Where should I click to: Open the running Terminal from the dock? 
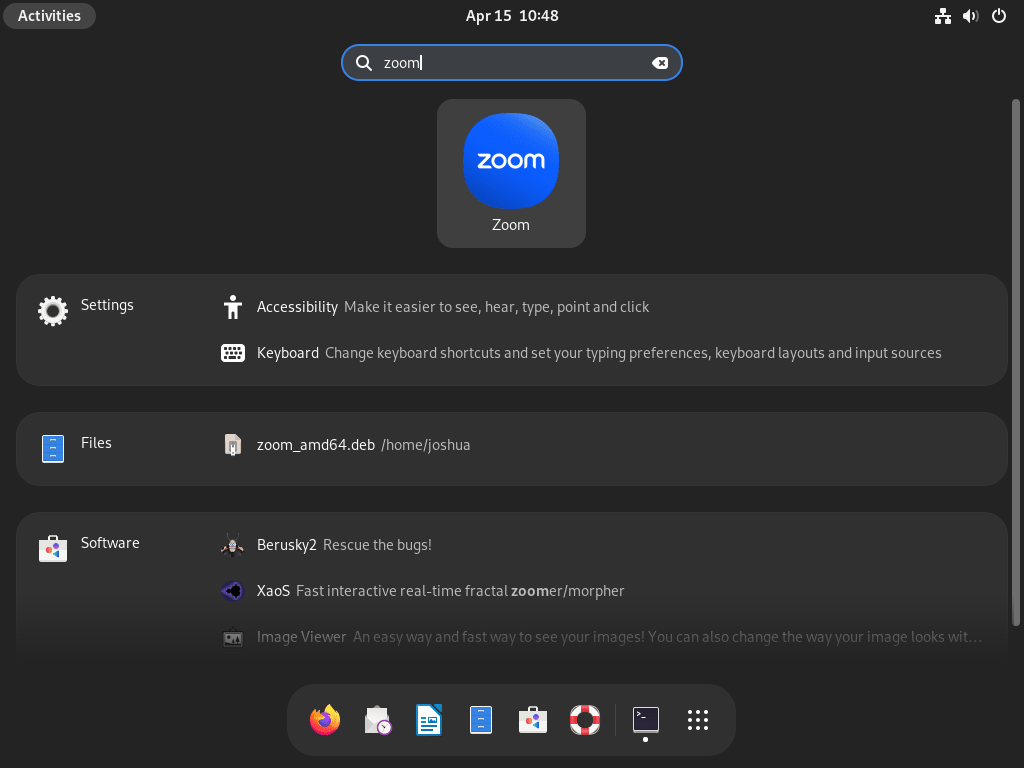(x=644, y=719)
